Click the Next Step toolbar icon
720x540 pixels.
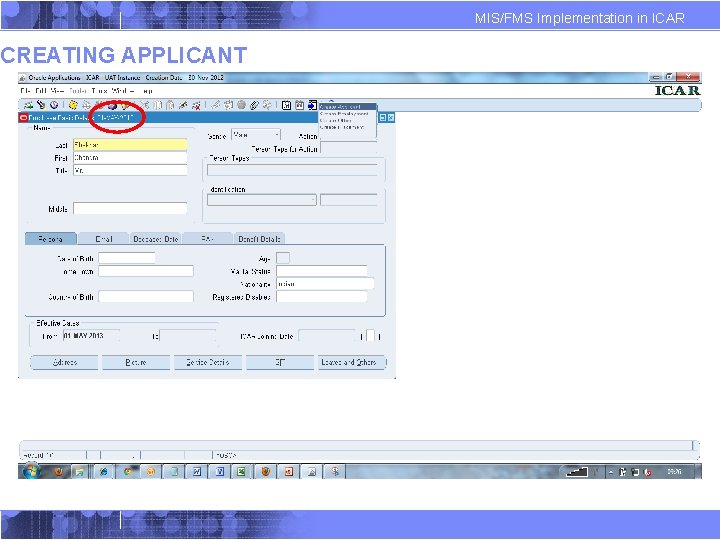coord(86,105)
